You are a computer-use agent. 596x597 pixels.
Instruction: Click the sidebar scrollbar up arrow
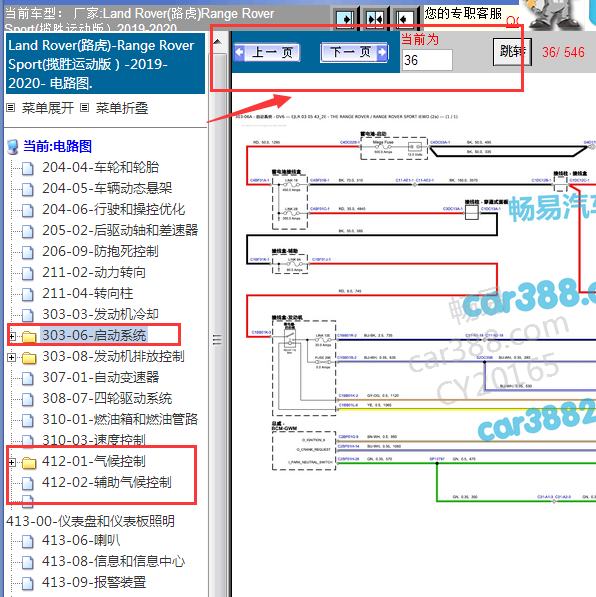coord(217,42)
